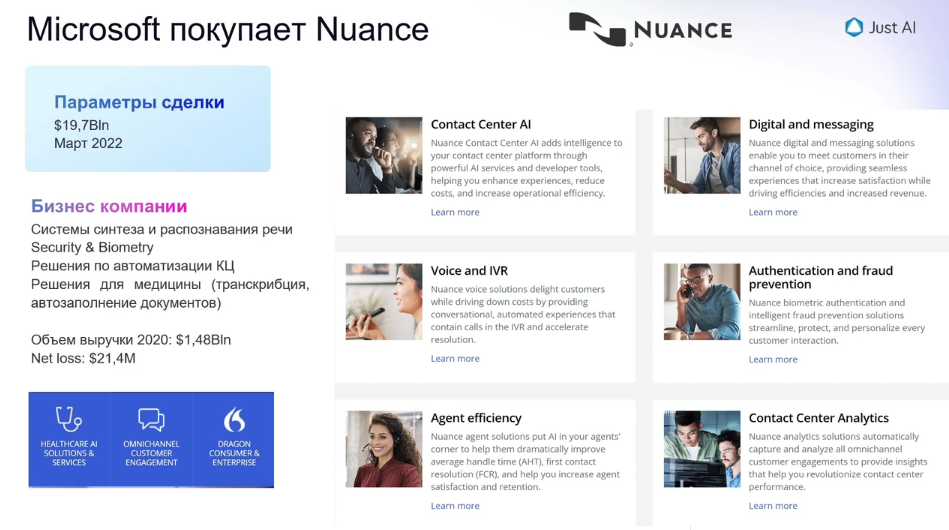Click the $19,7Bln deal value

[82, 125]
